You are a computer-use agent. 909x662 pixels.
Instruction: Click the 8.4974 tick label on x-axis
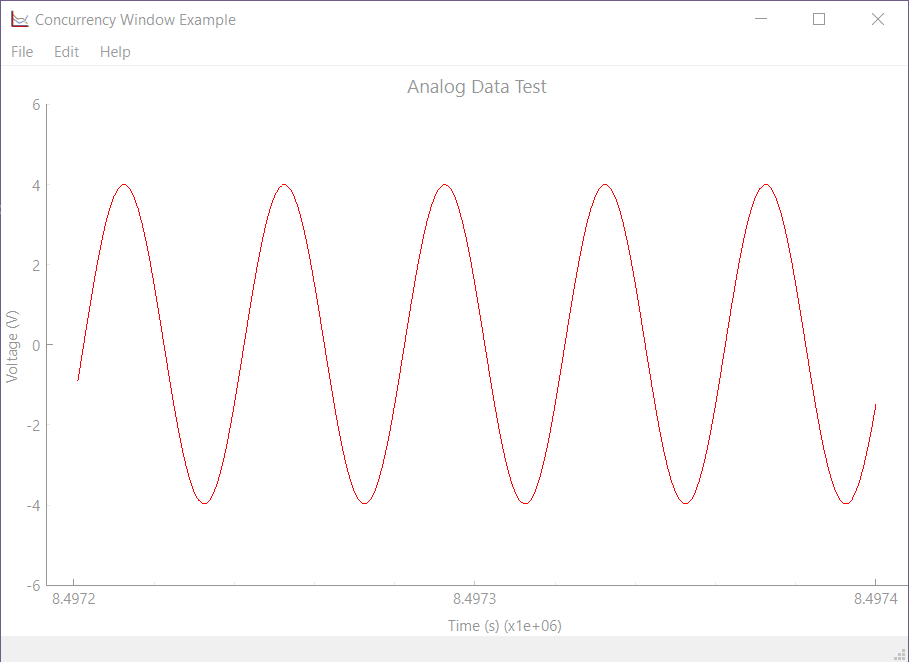click(x=875, y=600)
